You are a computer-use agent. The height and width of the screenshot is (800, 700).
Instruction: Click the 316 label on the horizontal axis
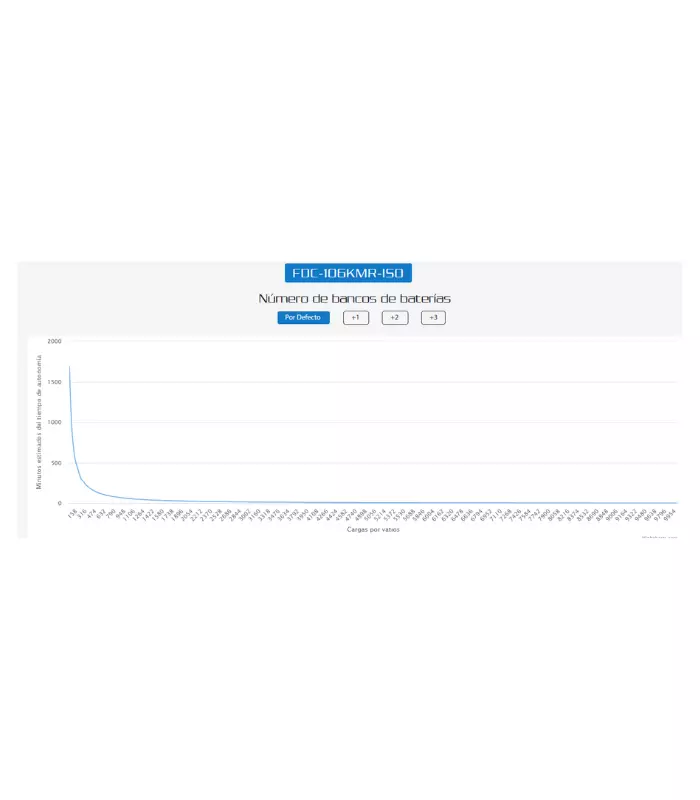[82, 513]
